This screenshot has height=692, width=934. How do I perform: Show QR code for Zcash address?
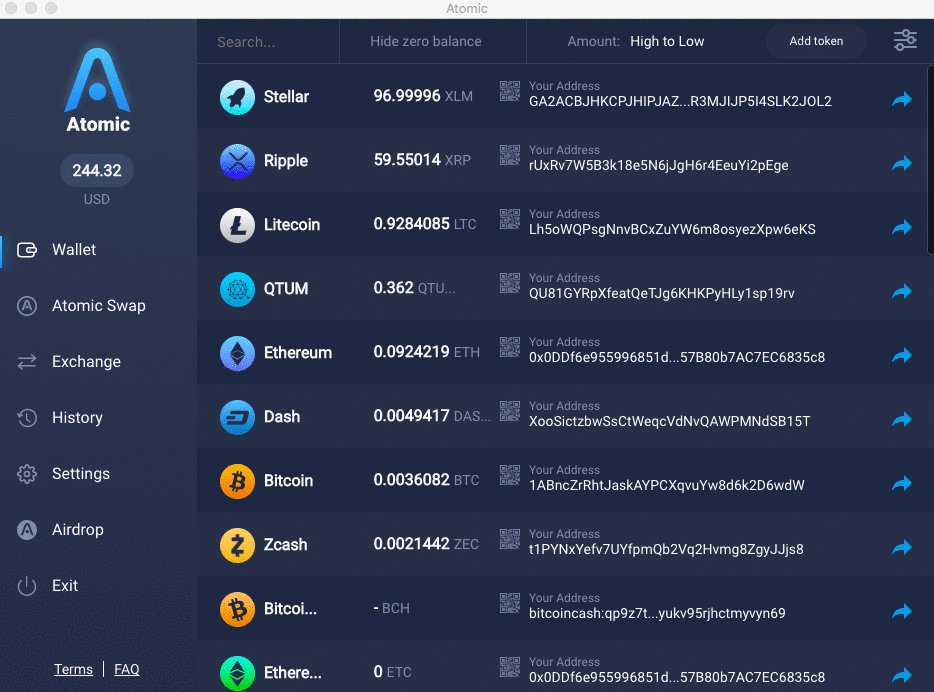pyautogui.click(x=509, y=539)
